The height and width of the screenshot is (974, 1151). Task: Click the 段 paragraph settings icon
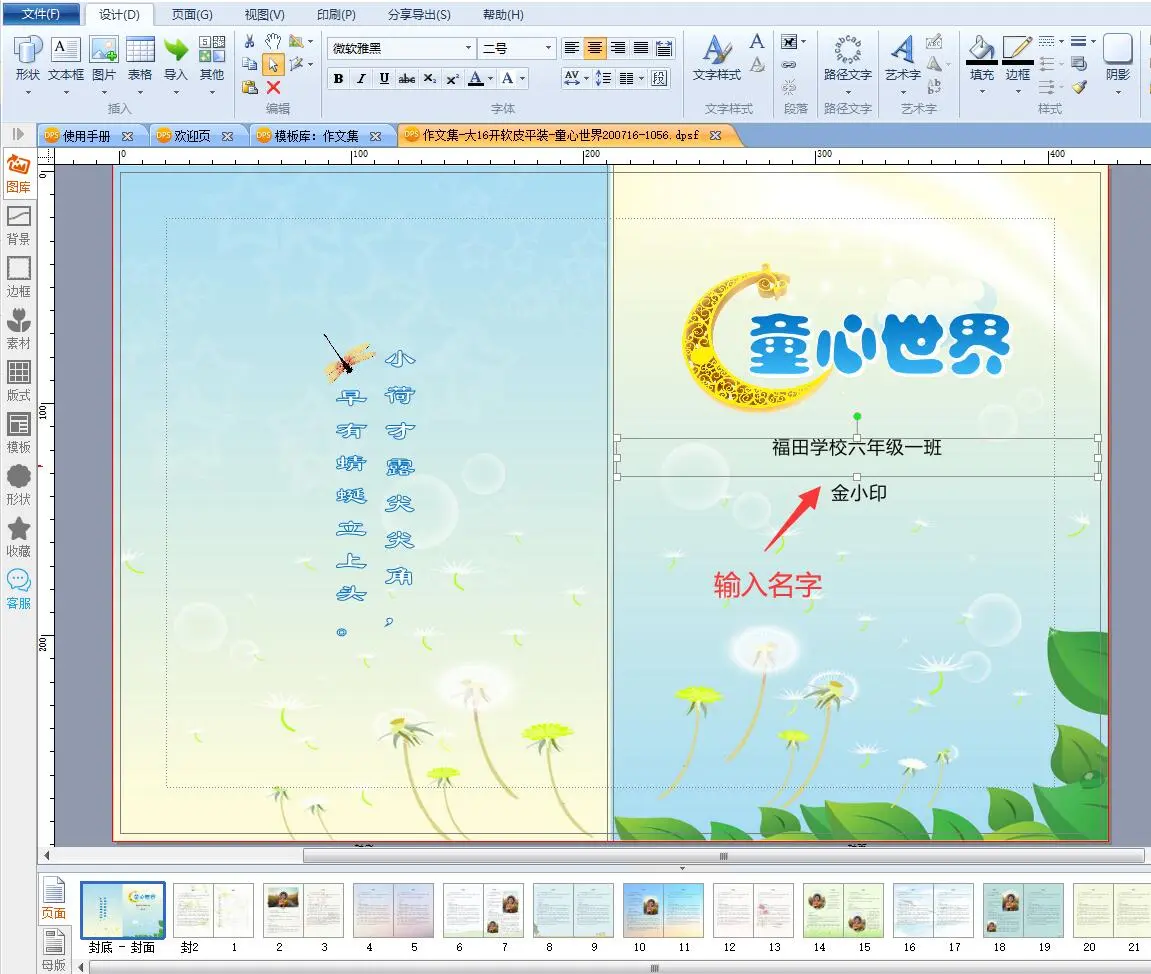tap(659, 78)
